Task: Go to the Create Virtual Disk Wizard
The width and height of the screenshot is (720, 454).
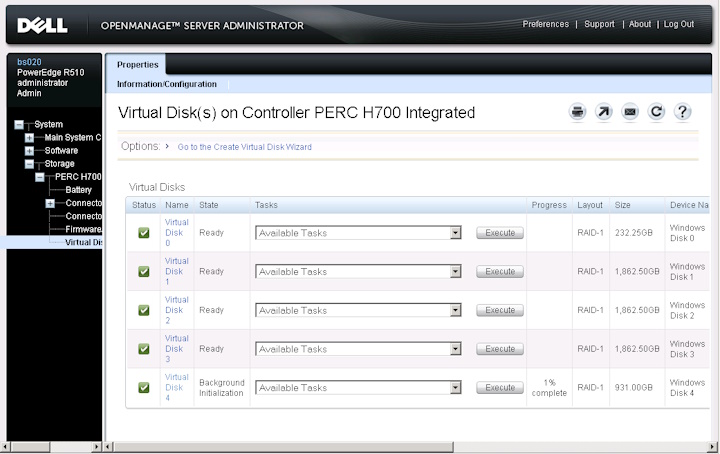Action: [x=244, y=147]
